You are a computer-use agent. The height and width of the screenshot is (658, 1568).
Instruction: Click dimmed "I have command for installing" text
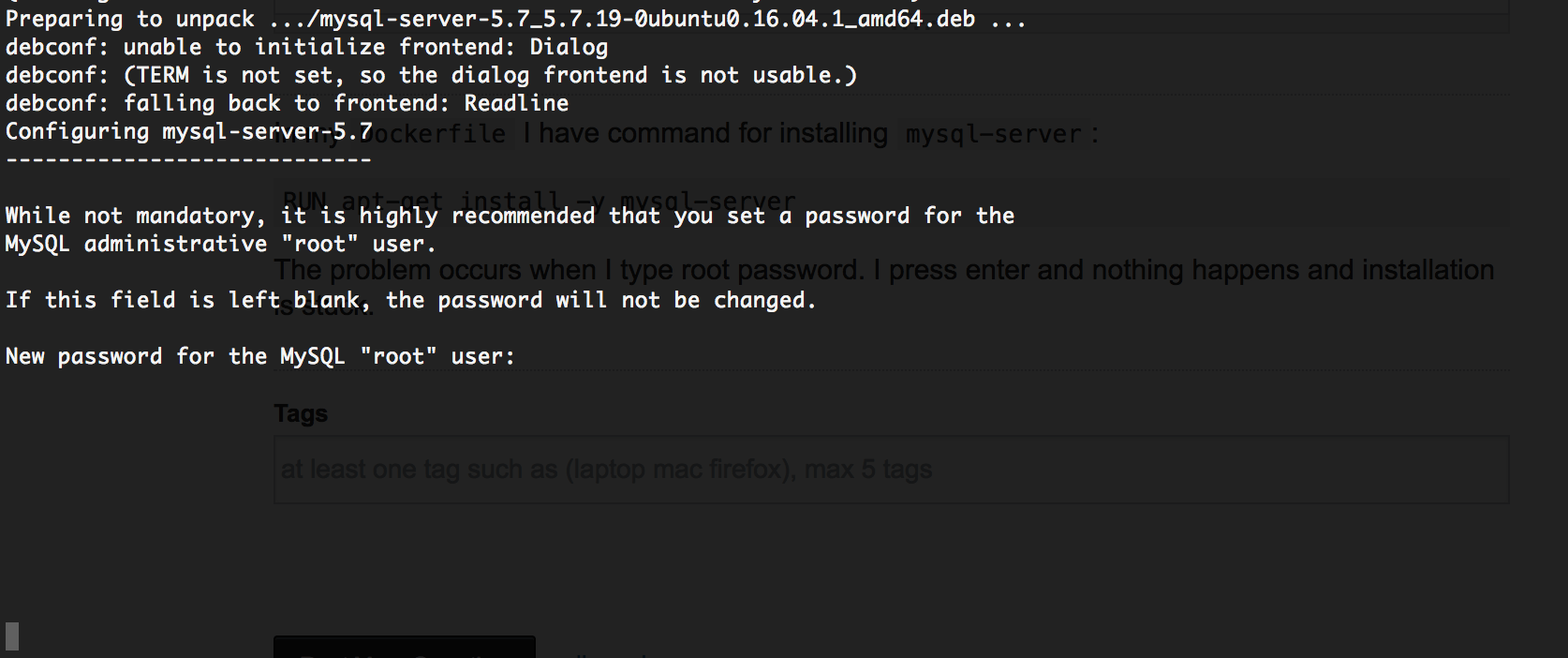point(705,134)
